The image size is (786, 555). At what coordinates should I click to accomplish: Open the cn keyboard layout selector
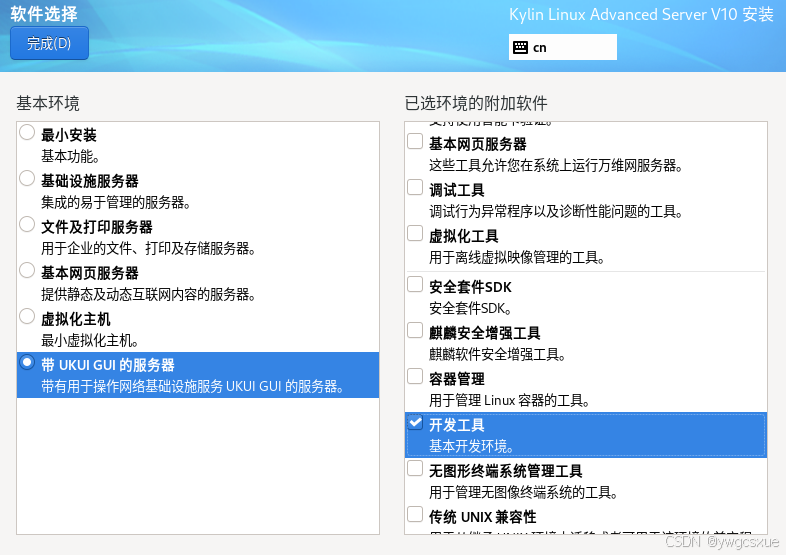(562, 47)
